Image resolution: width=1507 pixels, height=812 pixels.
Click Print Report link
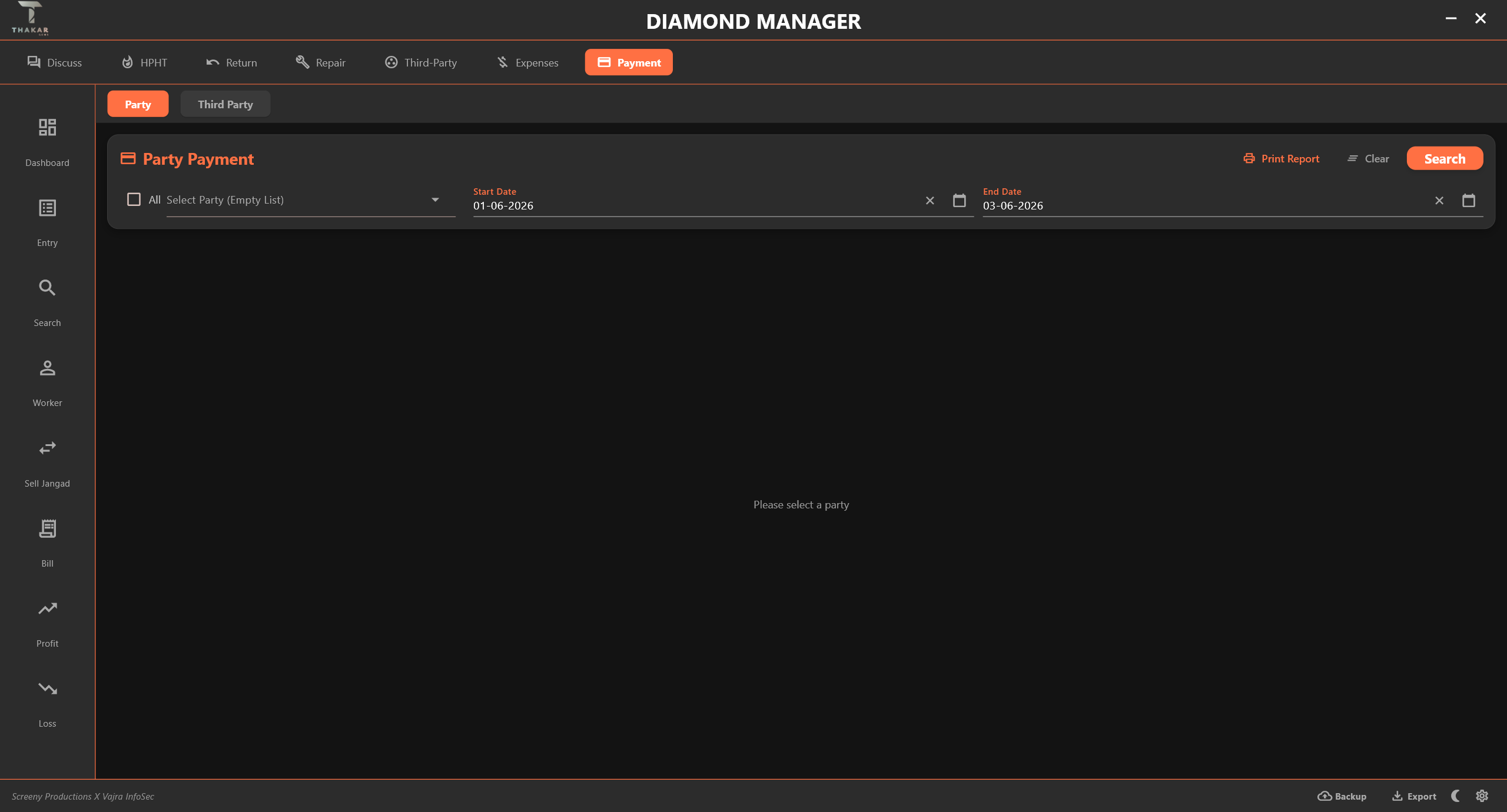pos(1281,159)
